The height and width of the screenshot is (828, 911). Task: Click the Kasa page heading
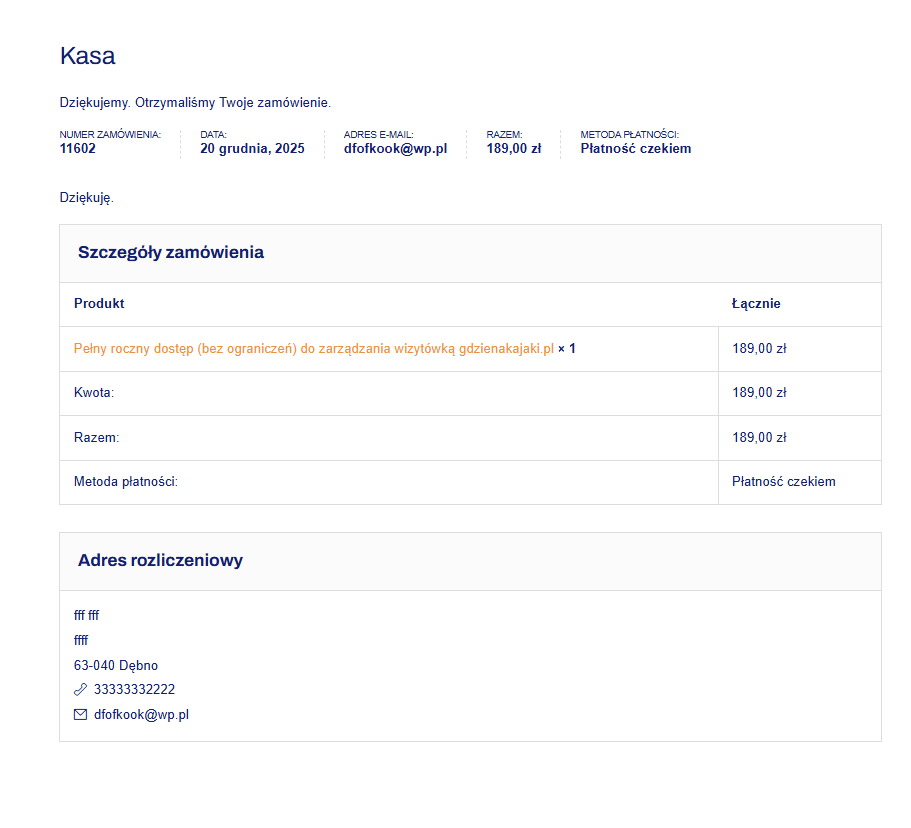coord(88,56)
